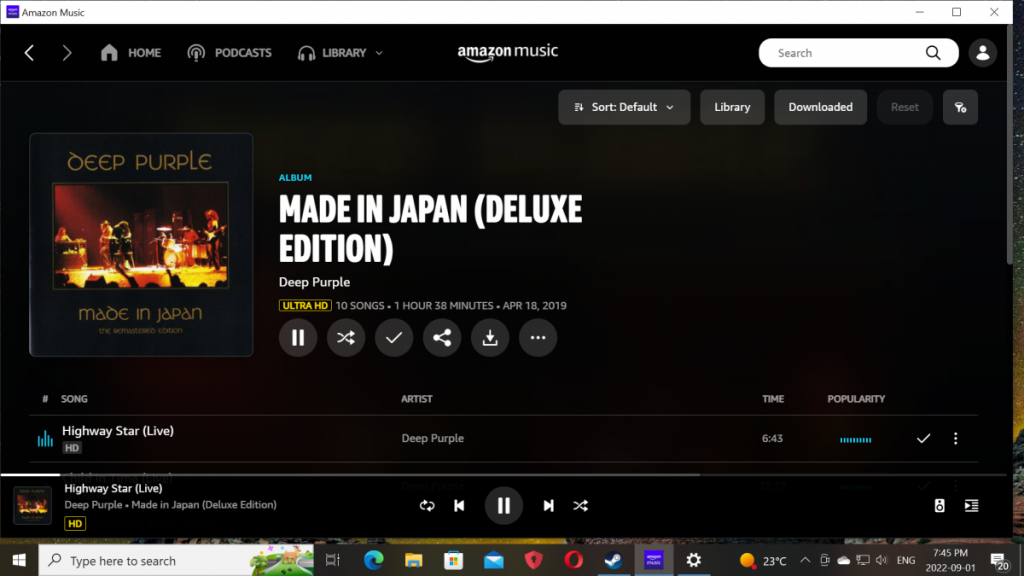Screen dimensions: 1024x576
Task: Open the Highway Star row three-dot menu
Action: [x=955, y=438]
